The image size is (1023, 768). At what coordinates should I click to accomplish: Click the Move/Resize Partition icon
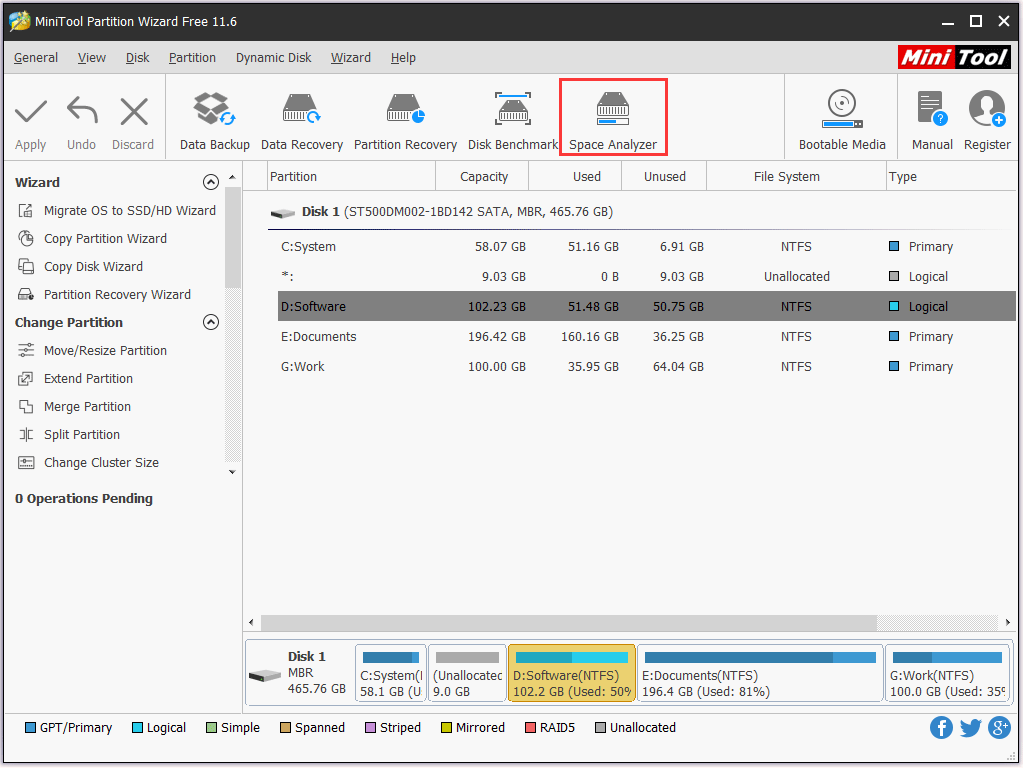pos(26,351)
